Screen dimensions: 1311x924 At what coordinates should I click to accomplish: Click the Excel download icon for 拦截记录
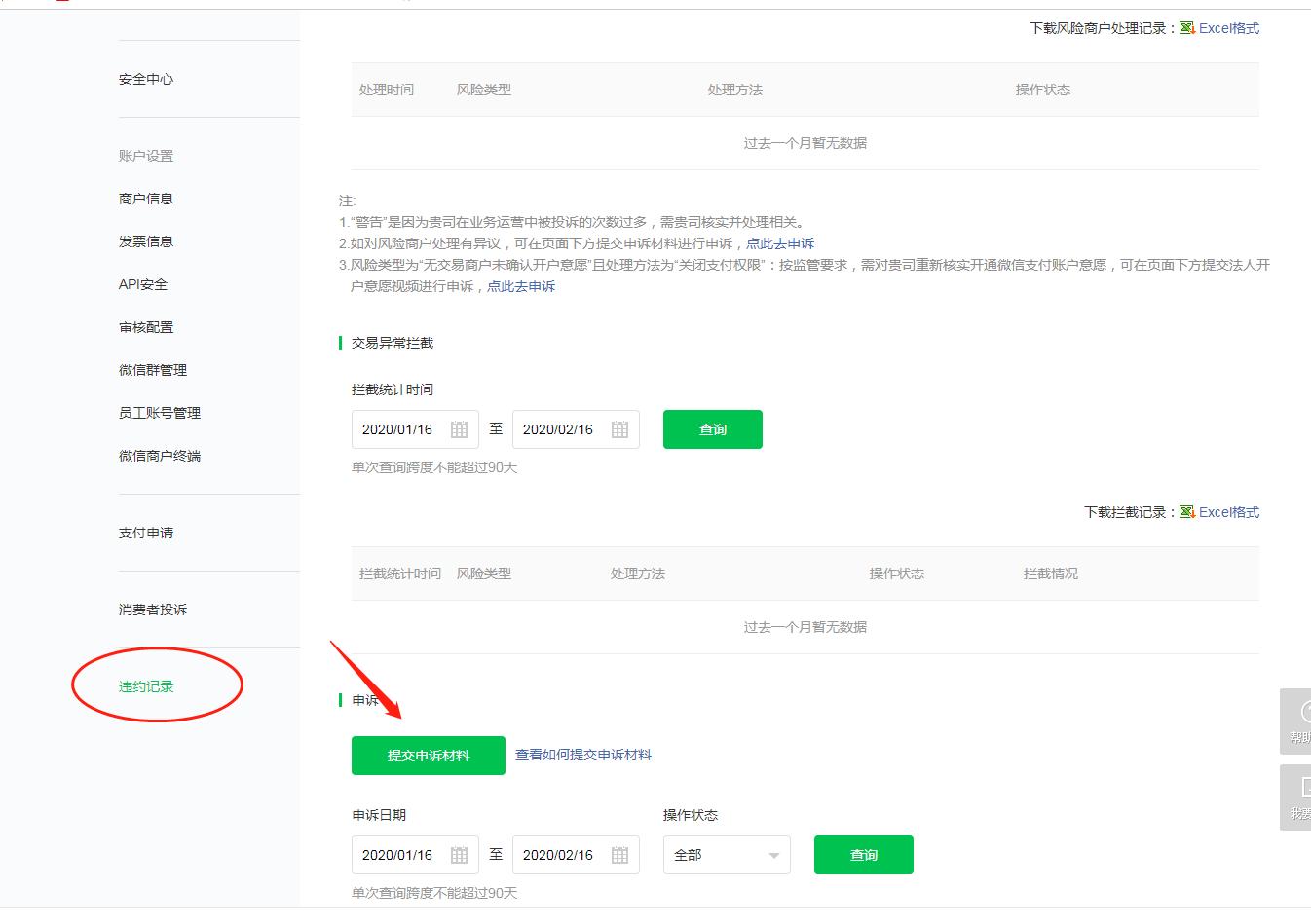click(x=1186, y=511)
